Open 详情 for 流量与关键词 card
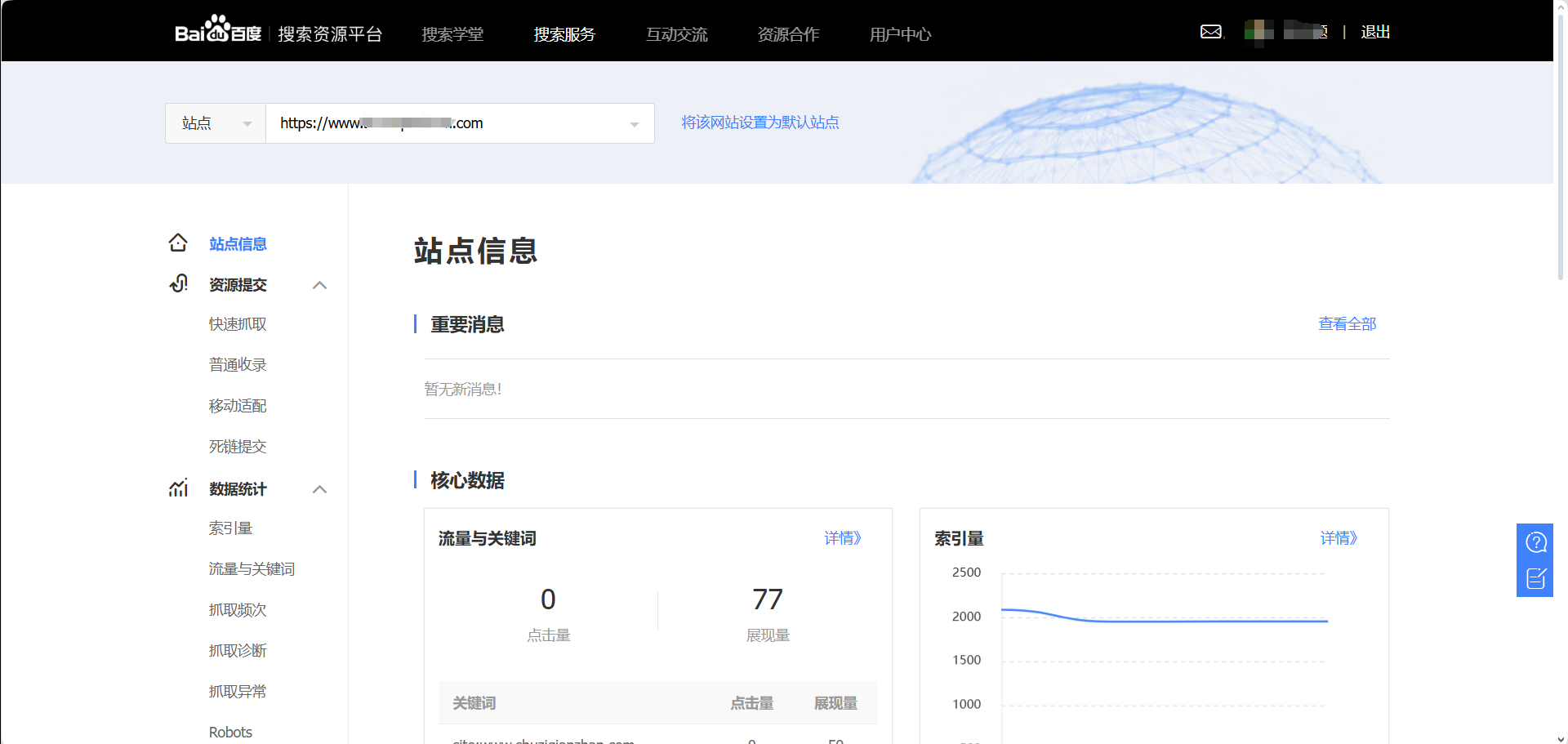 (x=842, y=538)
